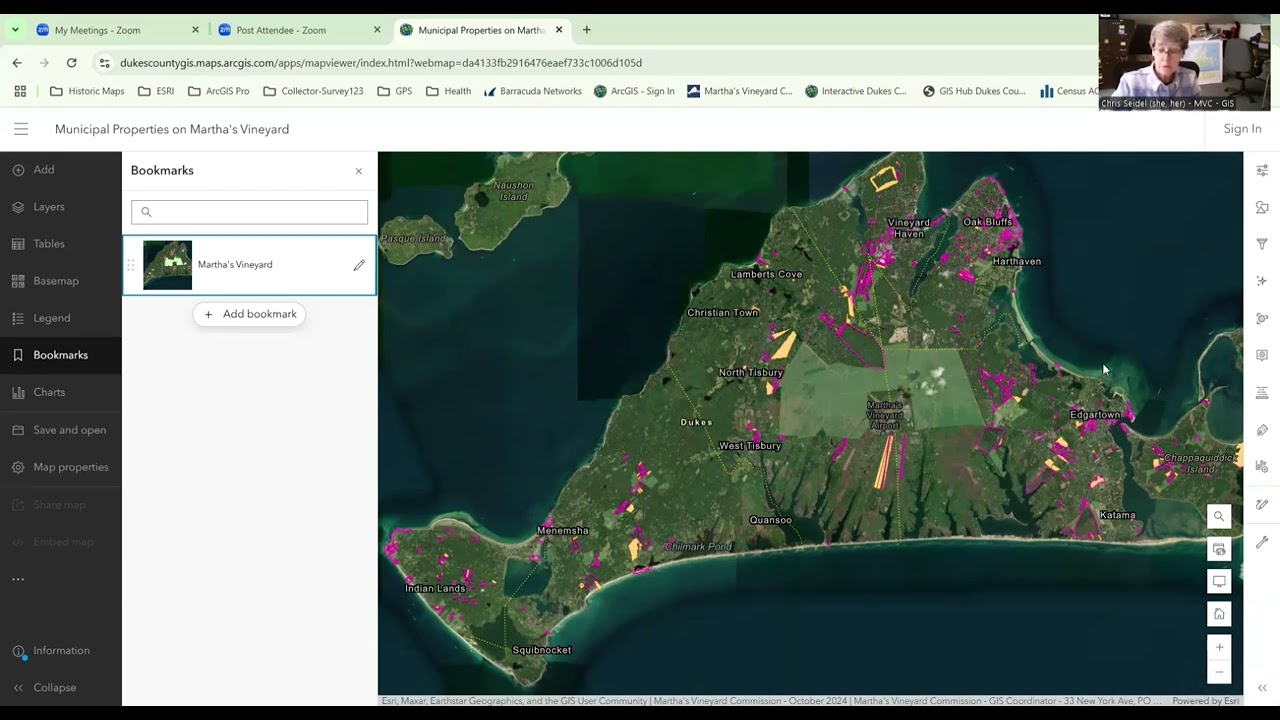This screenshot has height=720, width=1280.
Task: Return map to Home extent
Action: (1219, 614)
